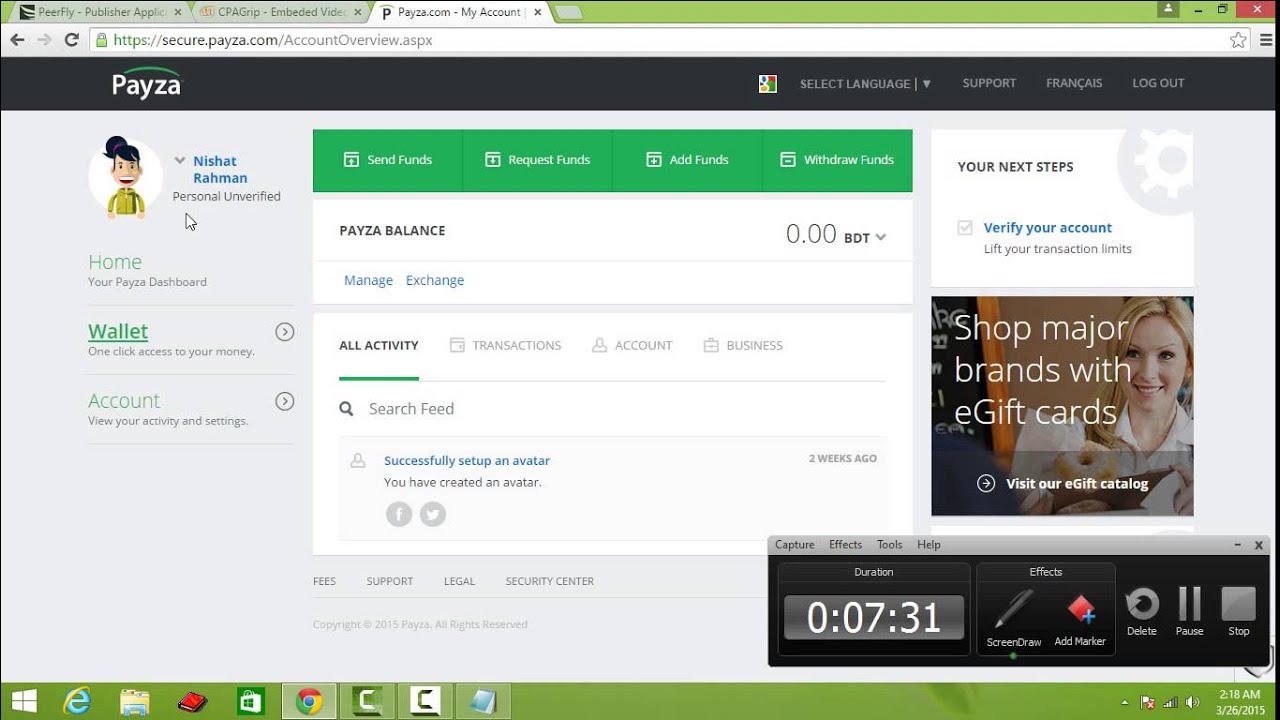Activate the ScreenDraw pen tool
Screen dimensions: 1280x720
[x=1014, y=618]
